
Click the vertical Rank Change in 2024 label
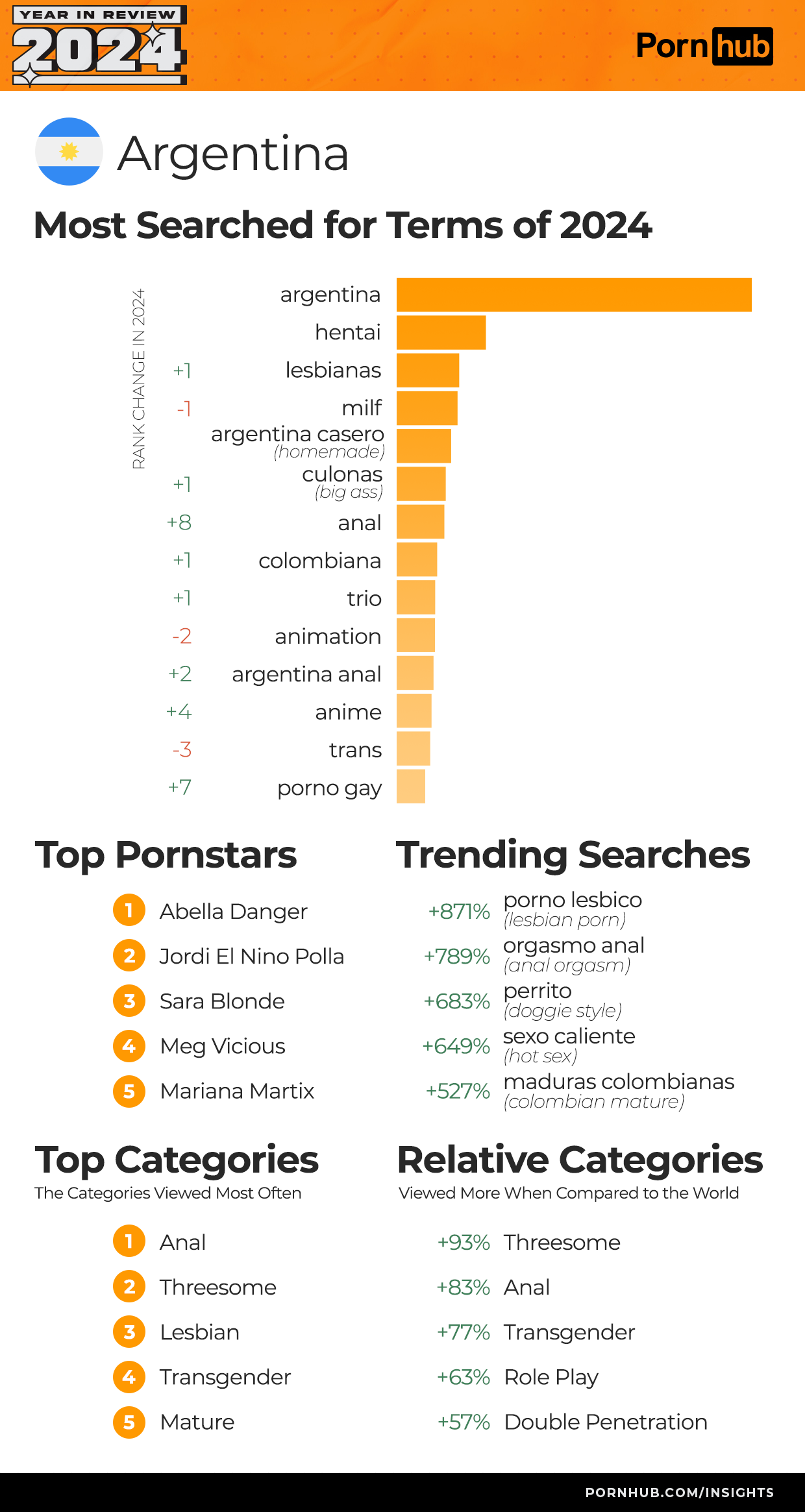[x=138, y=379]
